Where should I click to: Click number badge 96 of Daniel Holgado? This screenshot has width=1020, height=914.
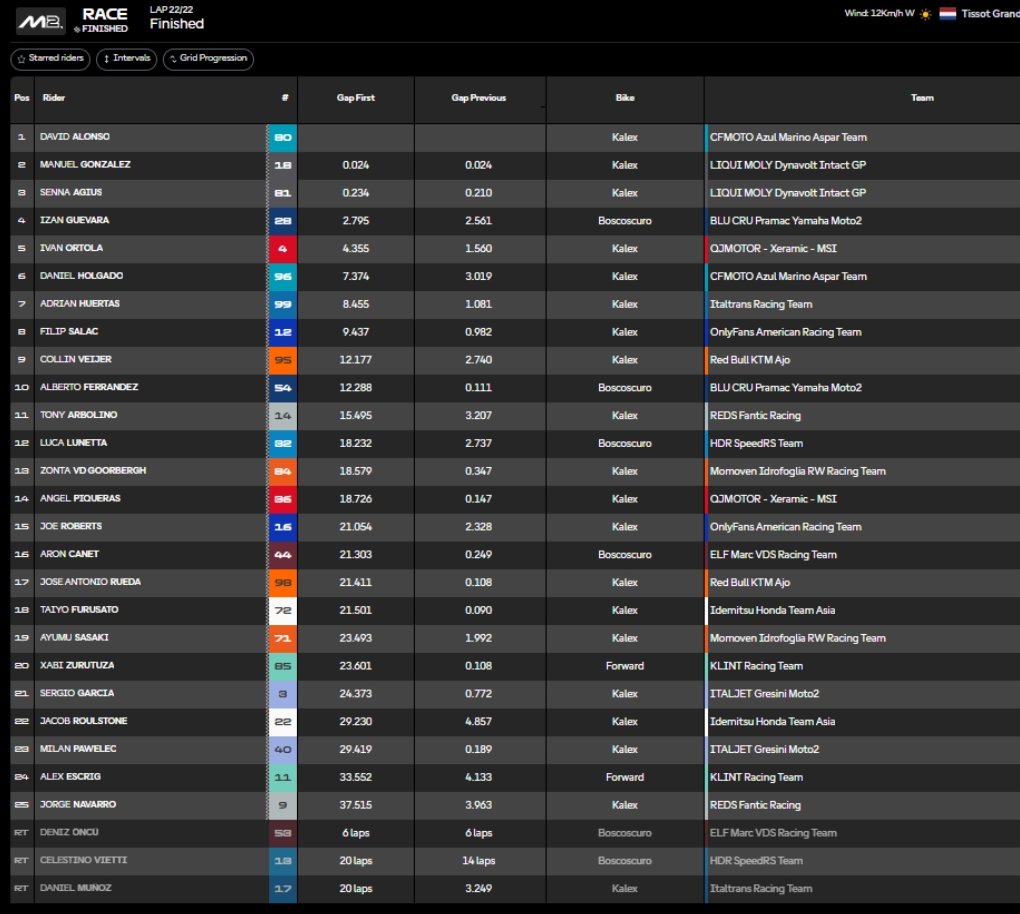coord(282,276)
